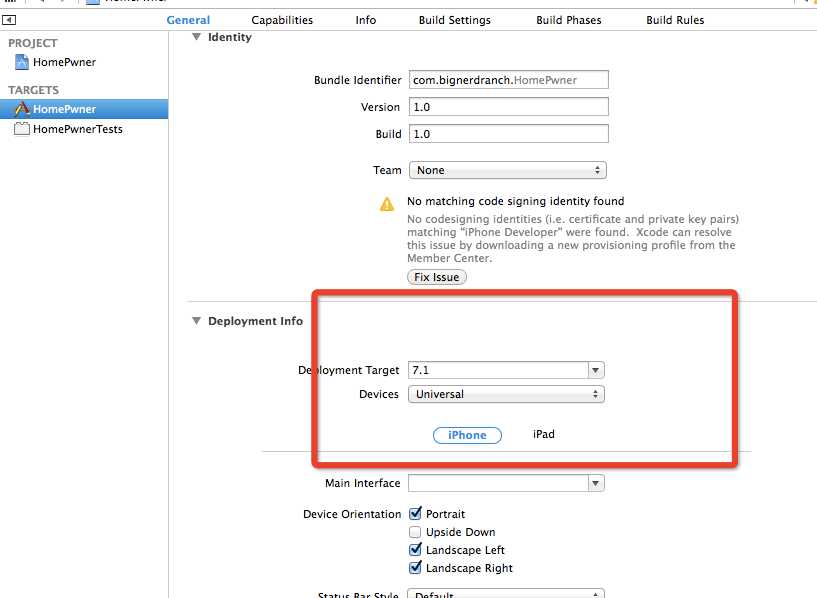Click the Fix Issue button
817x598 pixels.
click(x=437, y=277)
